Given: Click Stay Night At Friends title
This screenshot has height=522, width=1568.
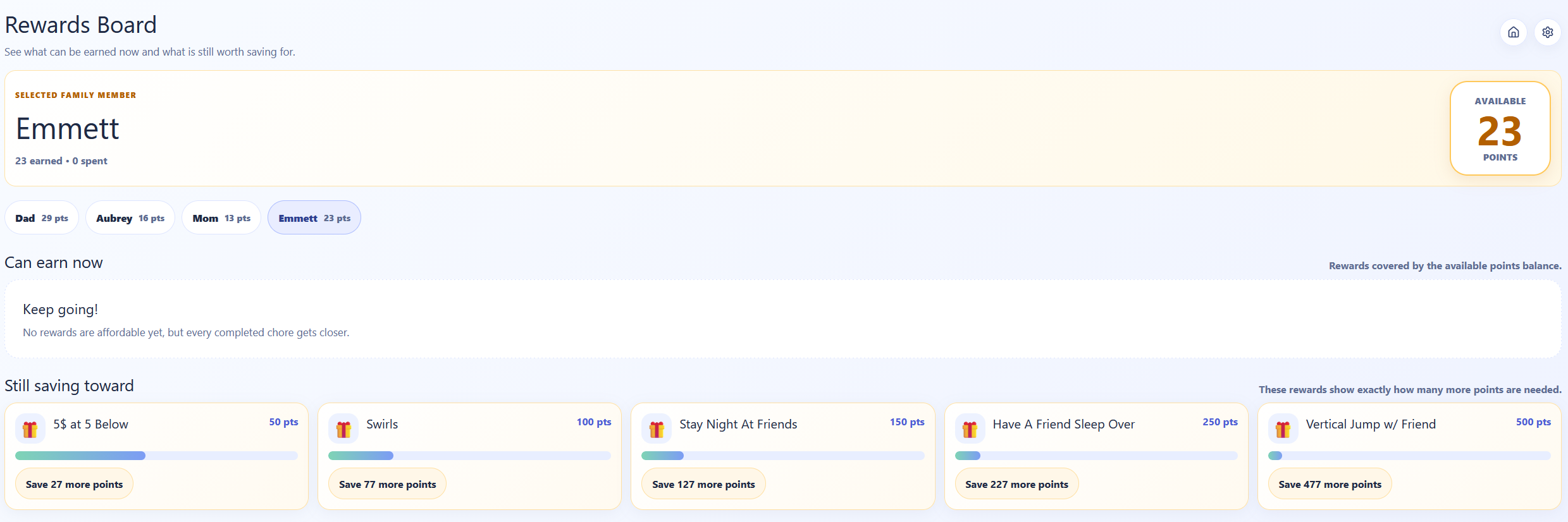Looking at the screenshot, I should pyautogui.click(x=738, y=424).
